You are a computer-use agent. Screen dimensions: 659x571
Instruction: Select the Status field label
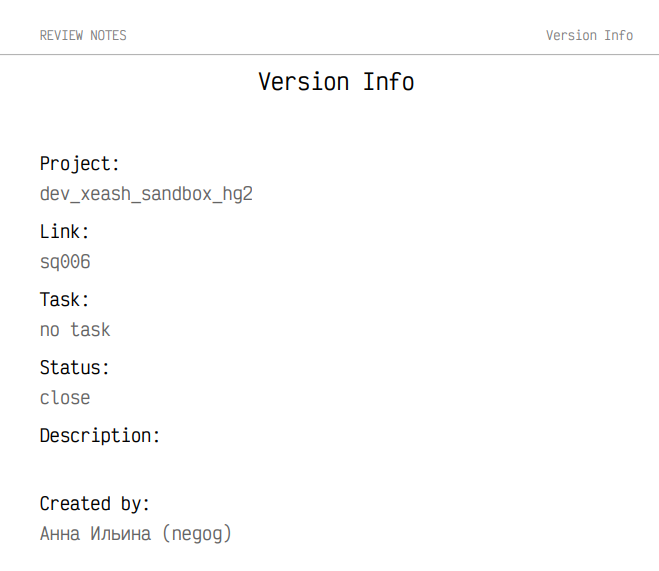coord(75,368)
